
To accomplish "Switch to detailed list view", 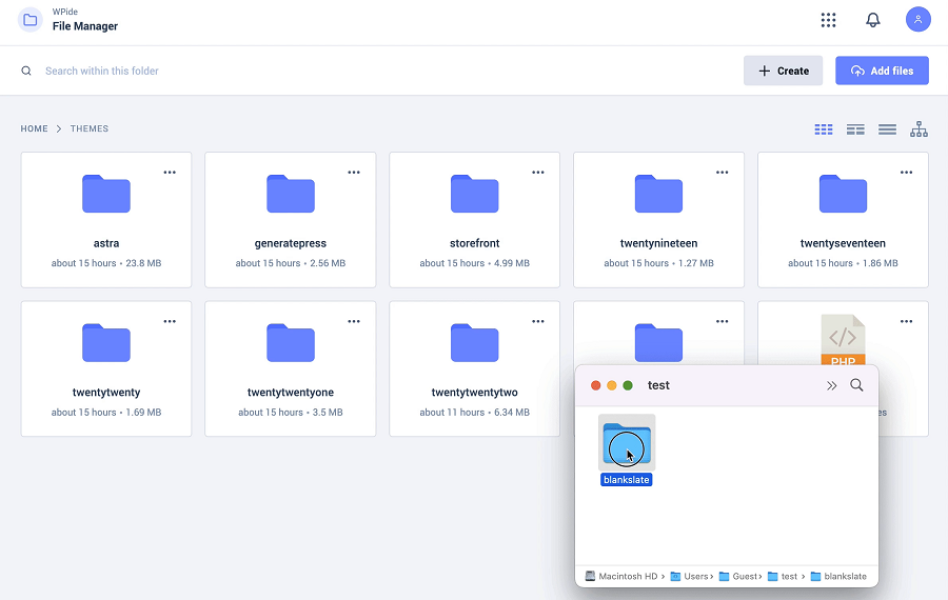I will (855, 129).
